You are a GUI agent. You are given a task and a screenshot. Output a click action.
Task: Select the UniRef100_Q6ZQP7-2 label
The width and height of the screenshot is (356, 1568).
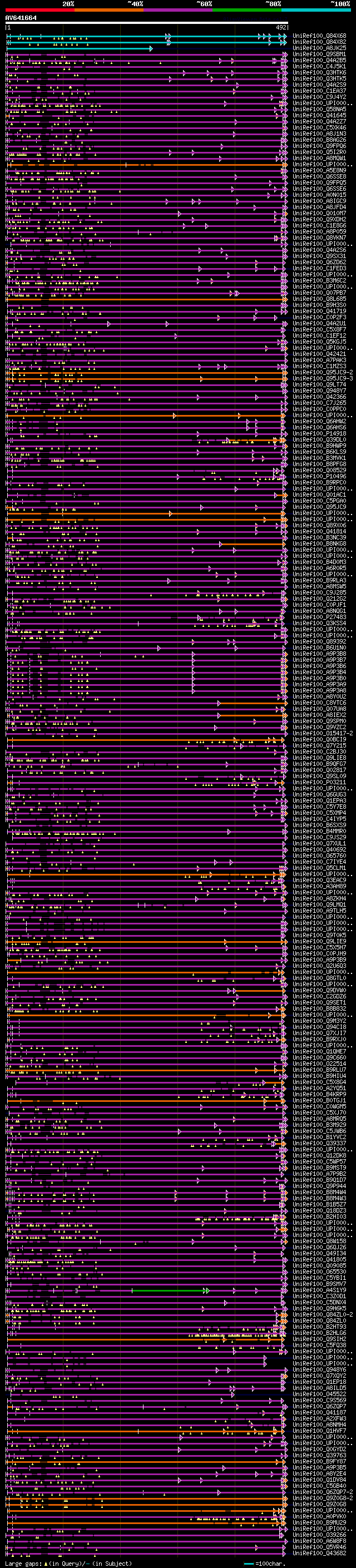click(x=323, y=1492)
